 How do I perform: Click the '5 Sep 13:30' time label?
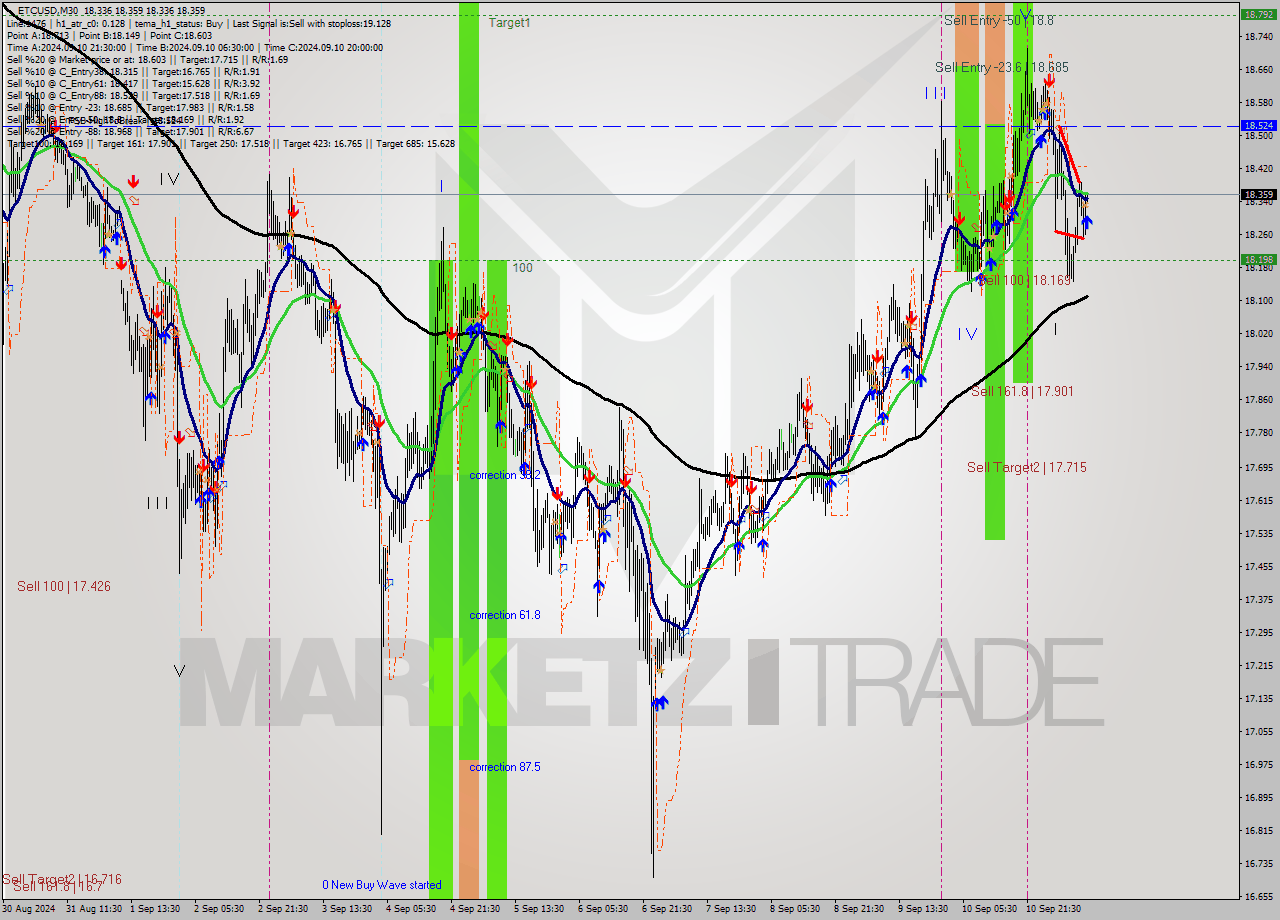click(x=539, y=909)
